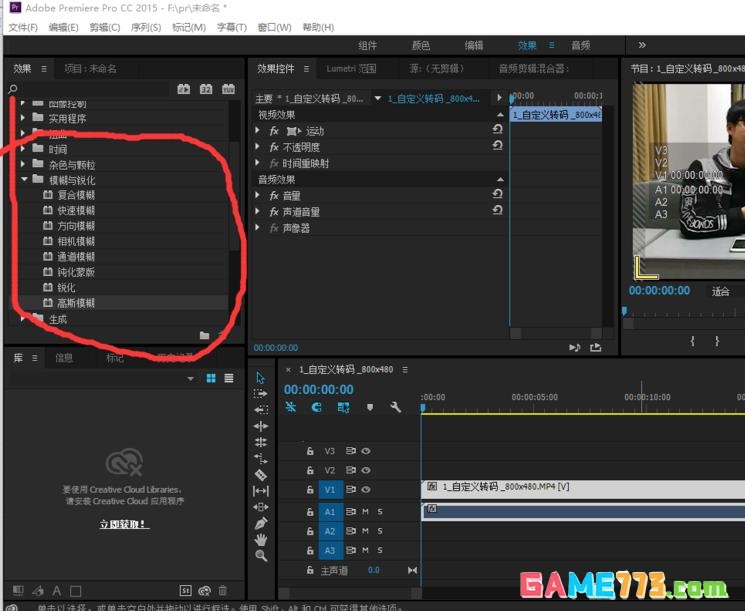The image size is (745, 611).
Task: Collapse the 模糊与锐化 folder
Action: pos(24,180)
